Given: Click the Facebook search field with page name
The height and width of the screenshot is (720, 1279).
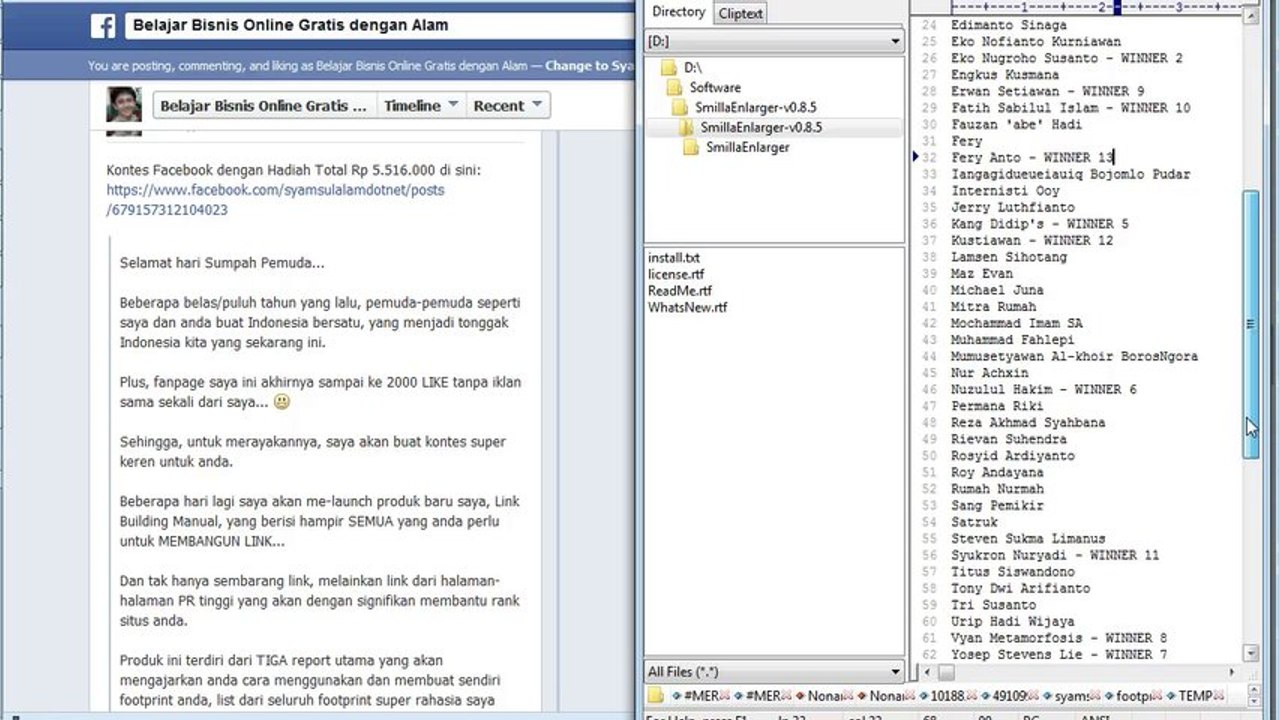Looking at the screenshot, I should click(x=378, y=25).
